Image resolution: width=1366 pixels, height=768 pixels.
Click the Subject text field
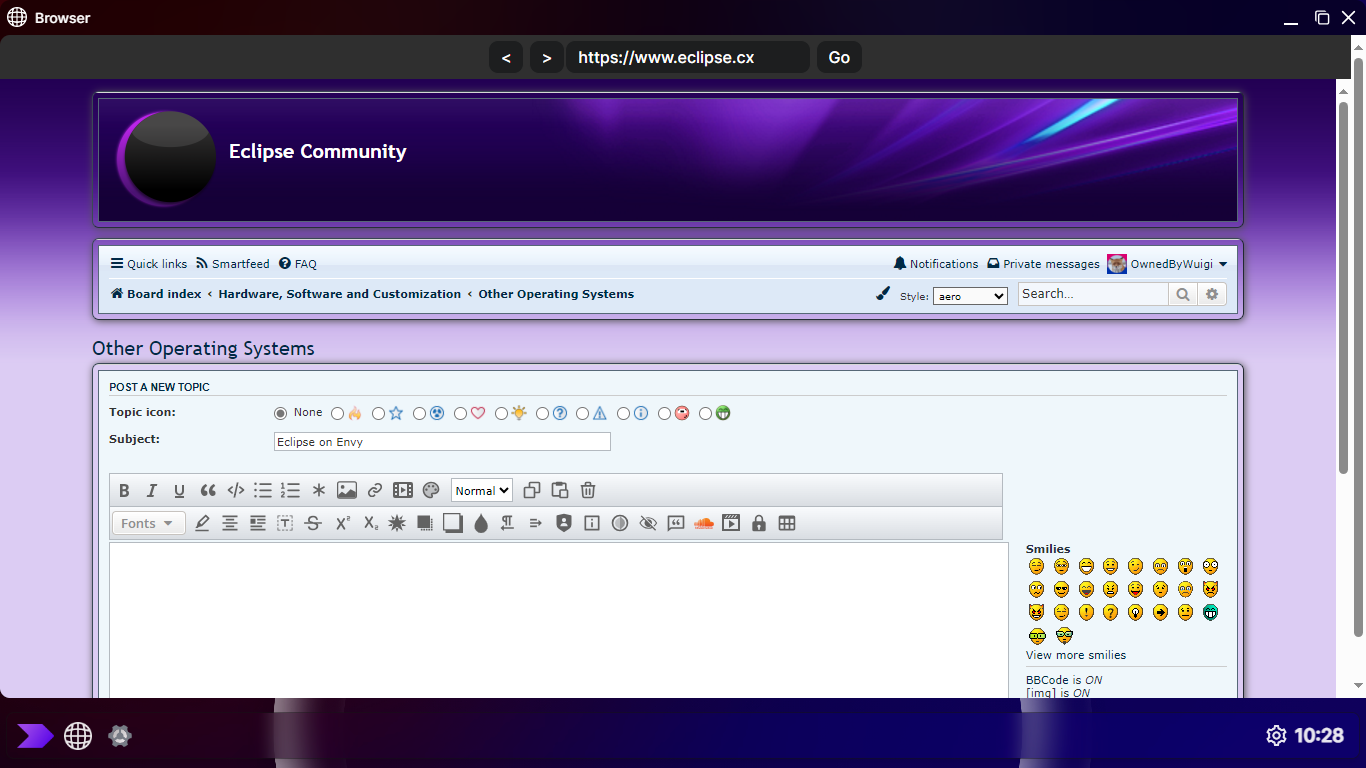[442, 442]
